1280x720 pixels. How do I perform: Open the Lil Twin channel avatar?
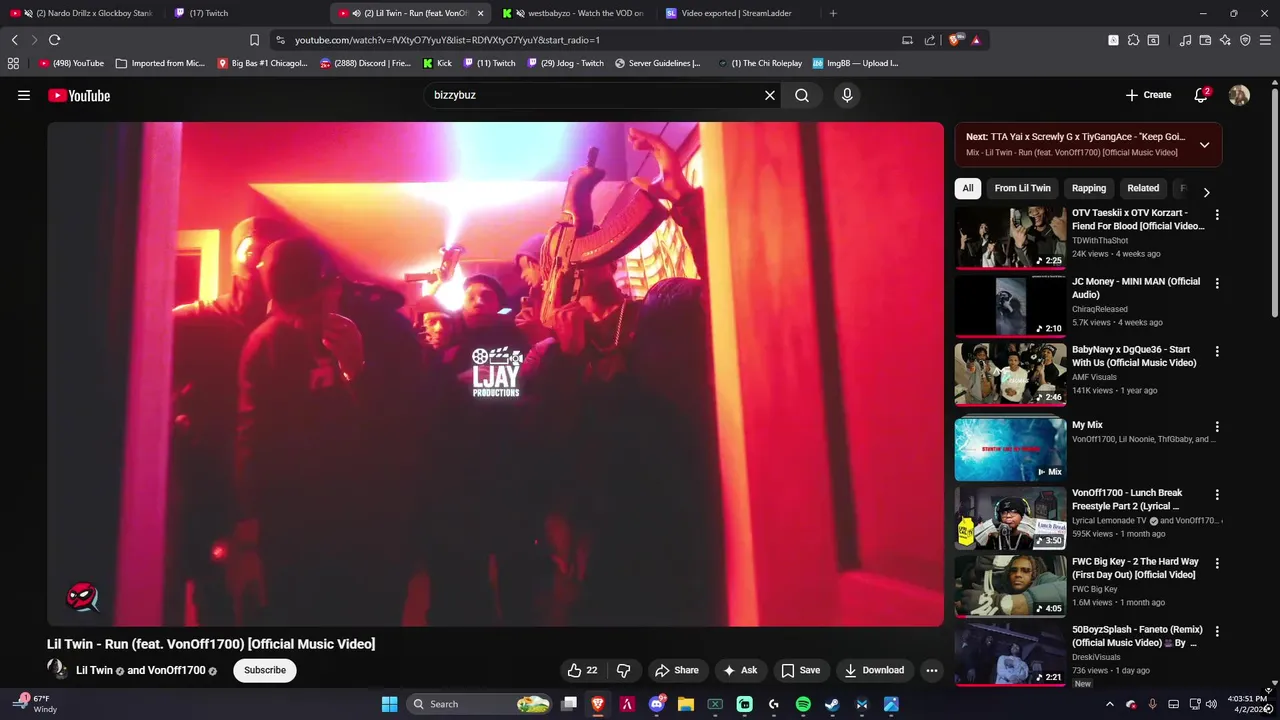pos(58,670)
